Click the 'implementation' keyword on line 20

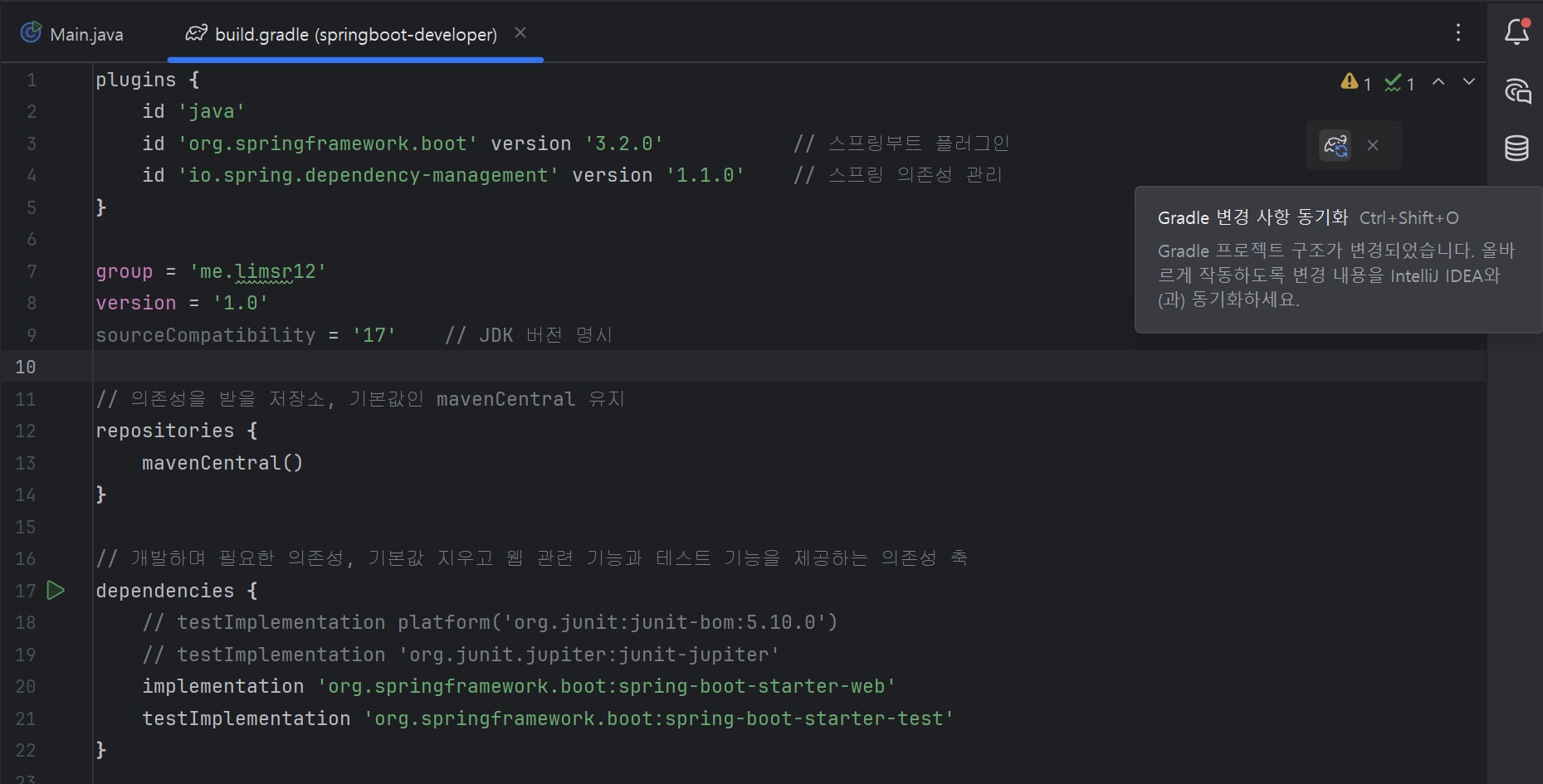coord(223,686)
